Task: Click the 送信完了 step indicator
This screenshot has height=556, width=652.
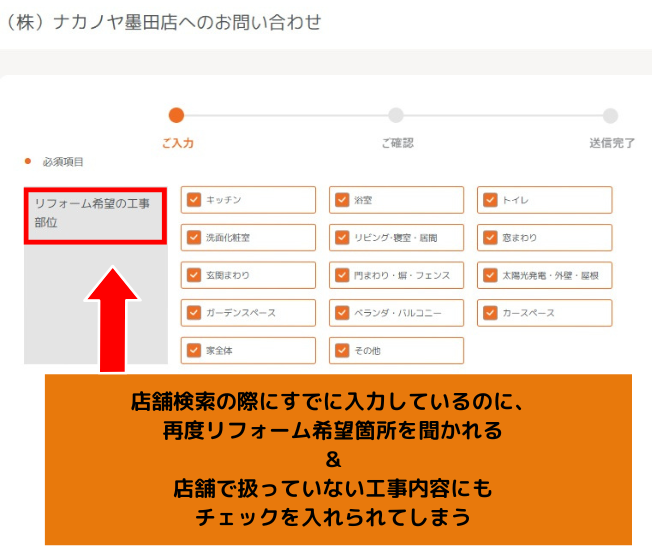Action: click(x=610, y=116)
